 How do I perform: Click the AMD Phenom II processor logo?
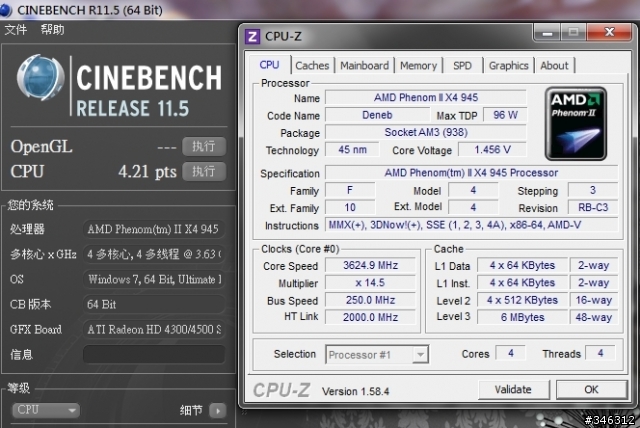(x=576, y=124)
